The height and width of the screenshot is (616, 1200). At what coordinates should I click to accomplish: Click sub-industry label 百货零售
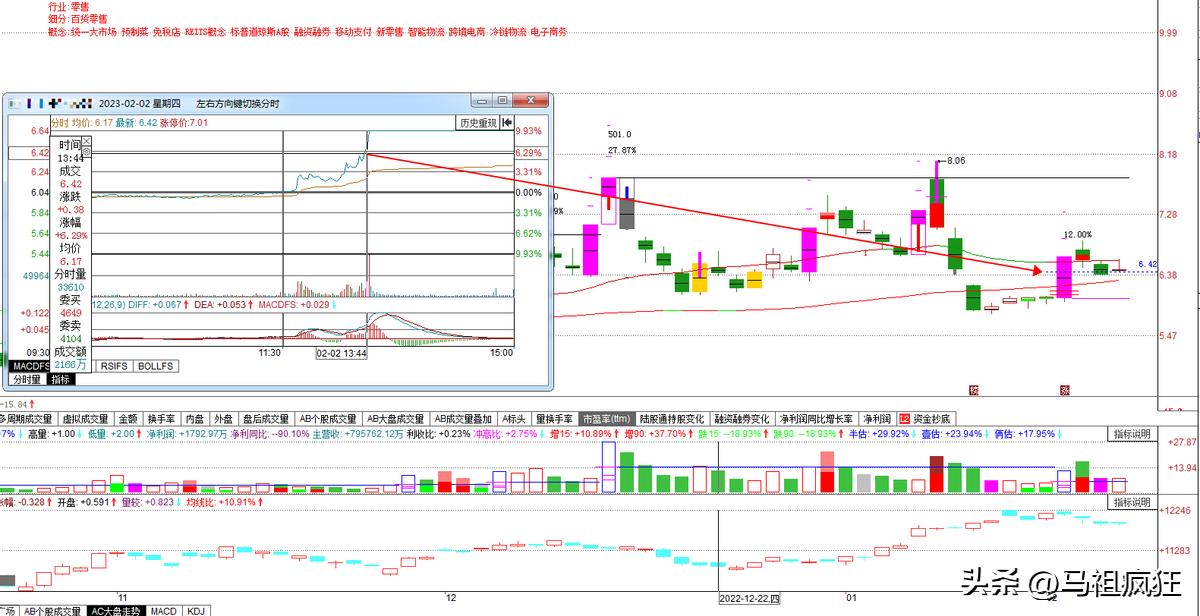tap(89, 19)
